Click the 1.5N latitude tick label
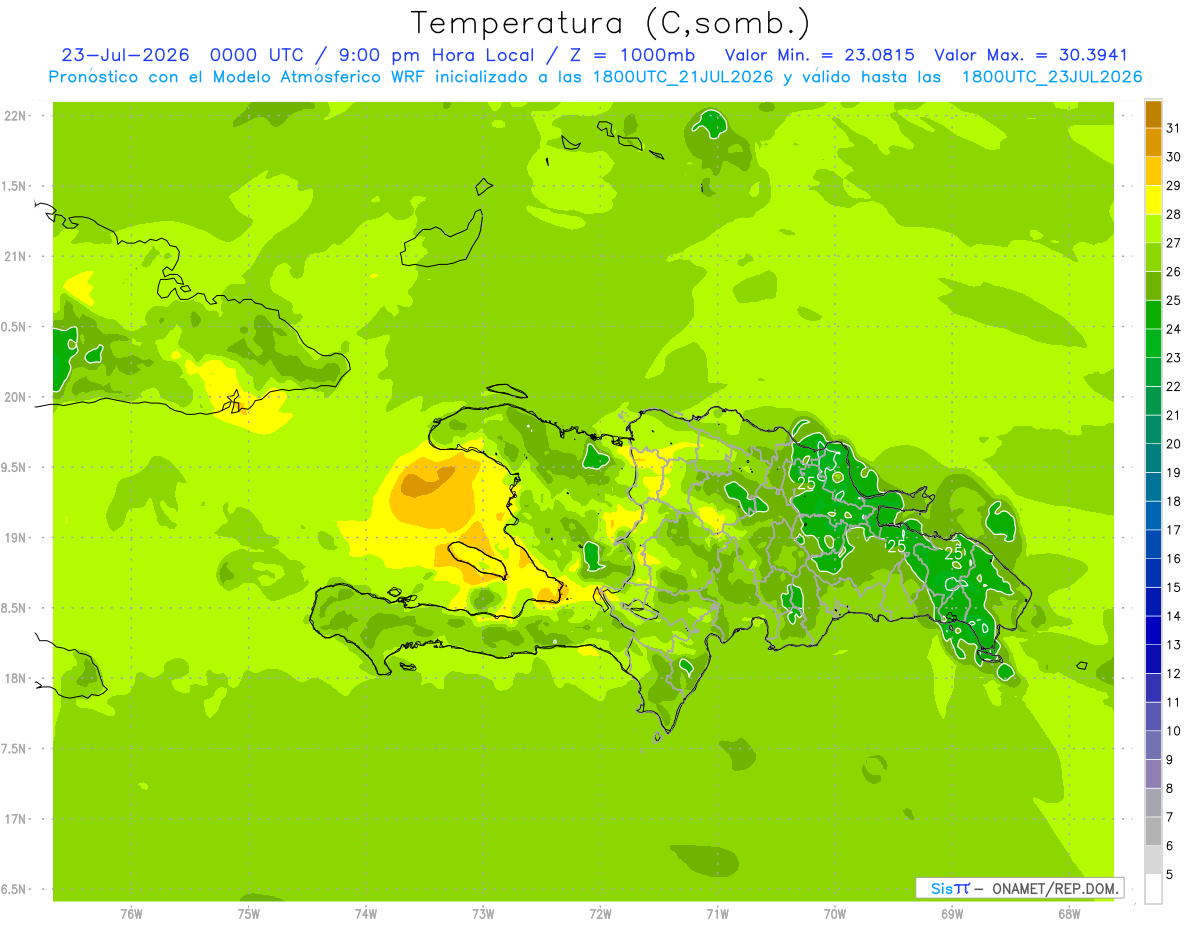 15,186
